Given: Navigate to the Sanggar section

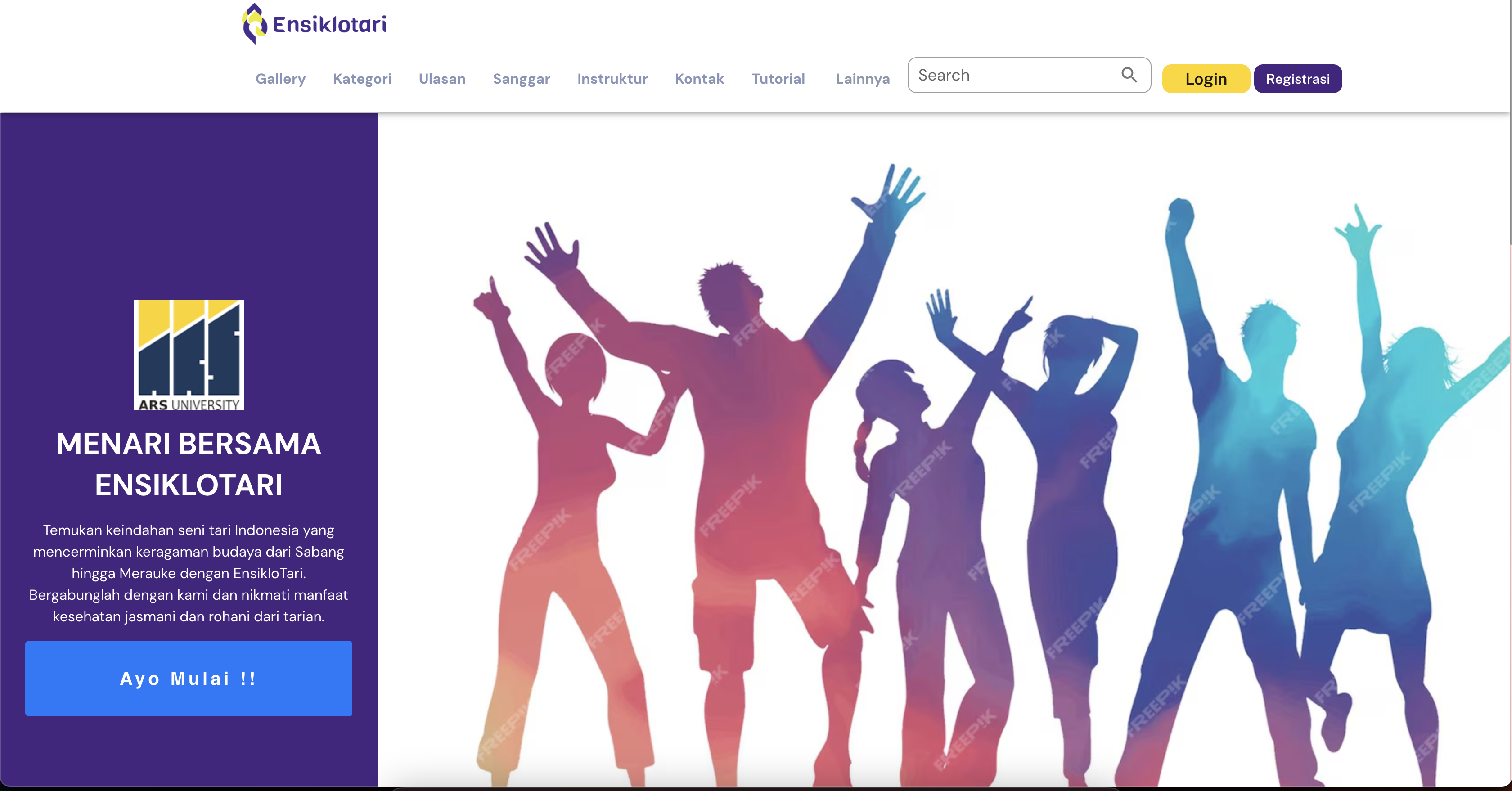Looking at the screenshot, I should click(x=521, y=79).
